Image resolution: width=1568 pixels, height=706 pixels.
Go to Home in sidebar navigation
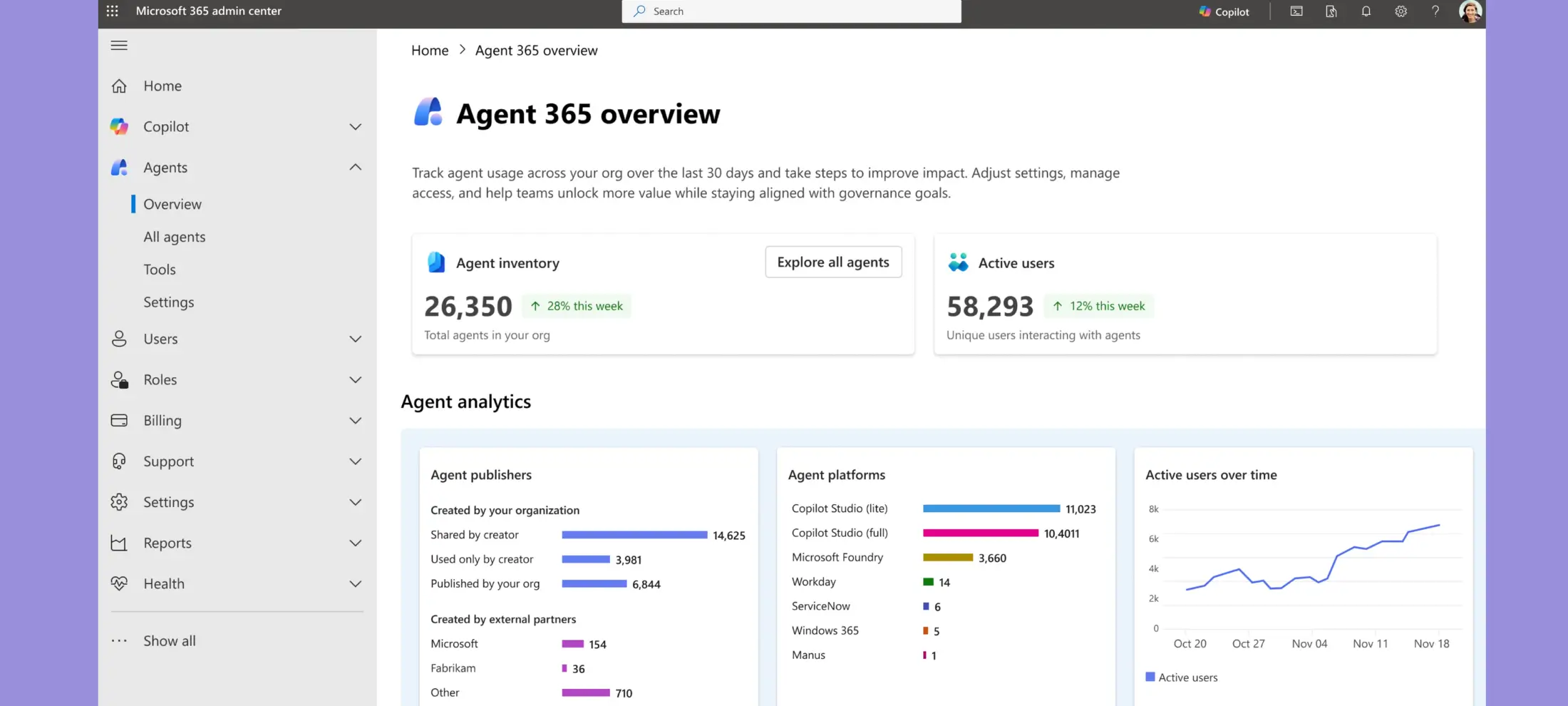[x=163, y=86]
